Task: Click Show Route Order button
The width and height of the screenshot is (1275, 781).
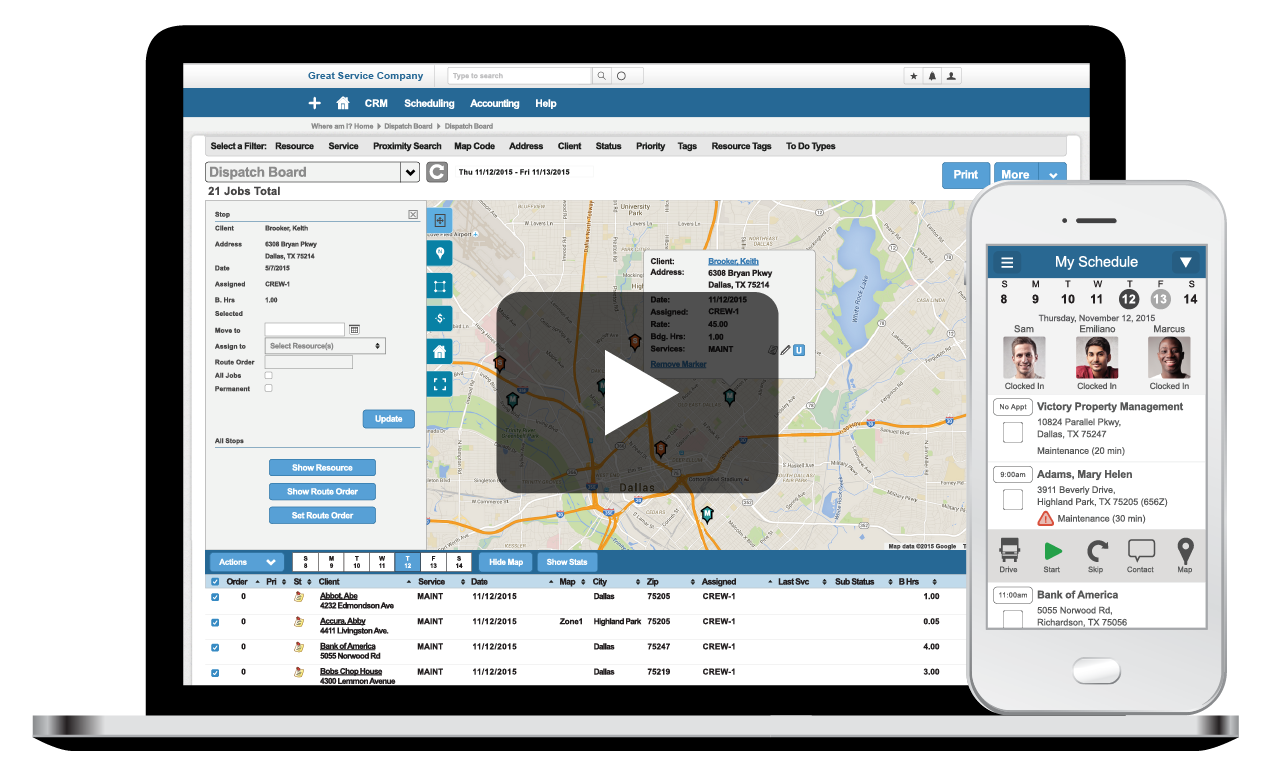Action: (x=322, y=491)
